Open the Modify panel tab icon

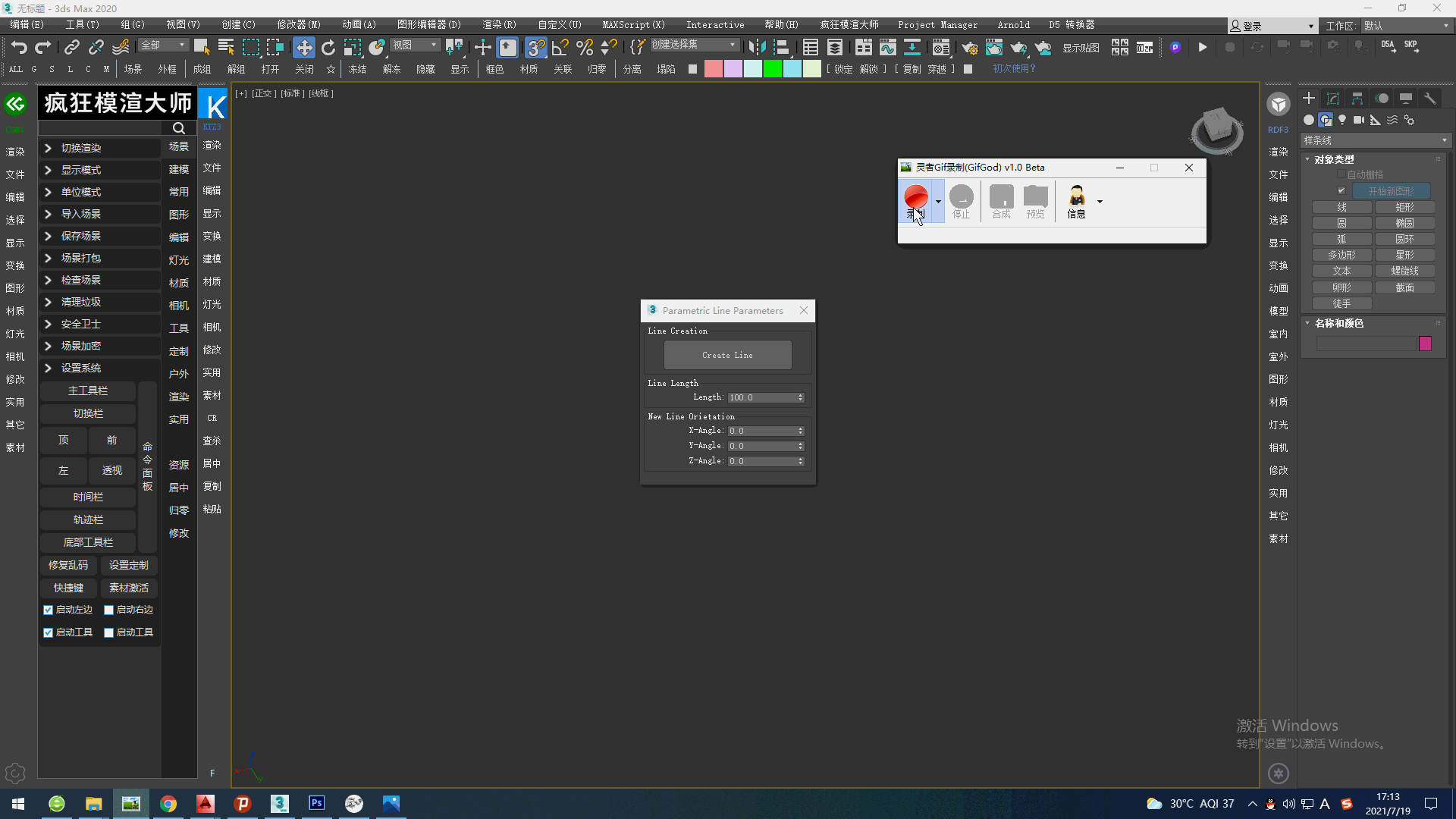click(1332, 99)
